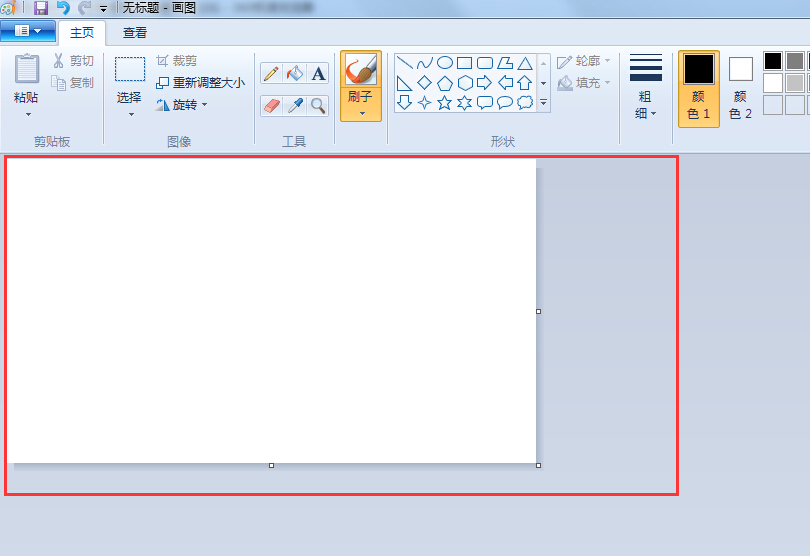Click the Brush (刷子) tool icon

361,69
